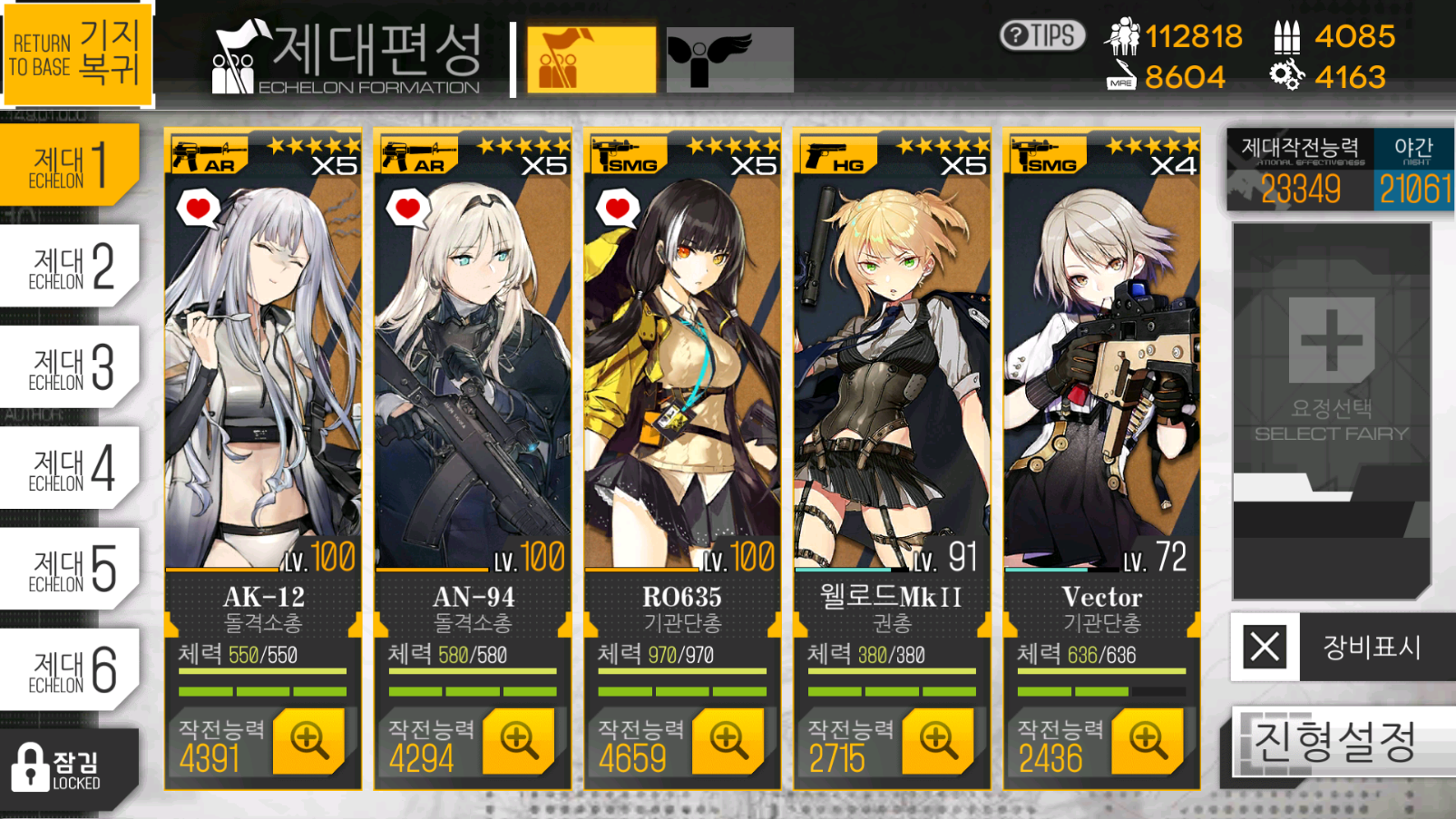Switch to night effectiveness (야간) tab
1456x819 pixels.
1413,170
